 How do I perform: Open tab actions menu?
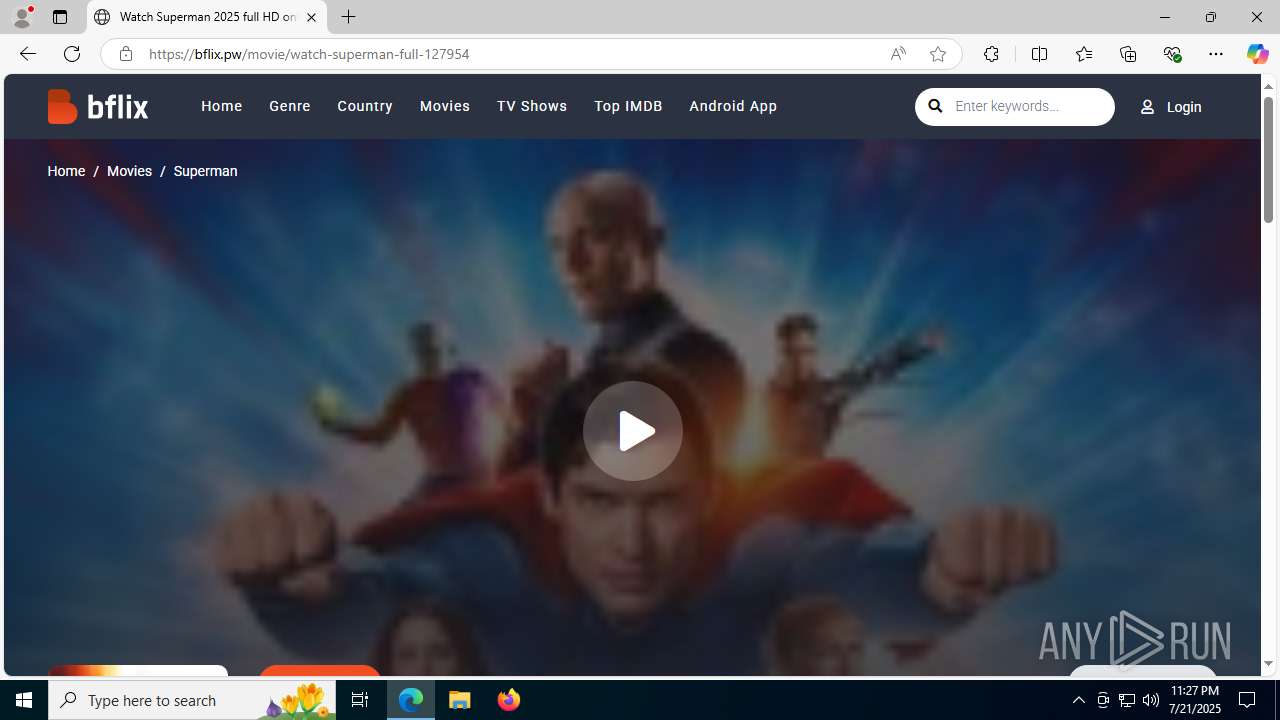[x=59, y=17]
